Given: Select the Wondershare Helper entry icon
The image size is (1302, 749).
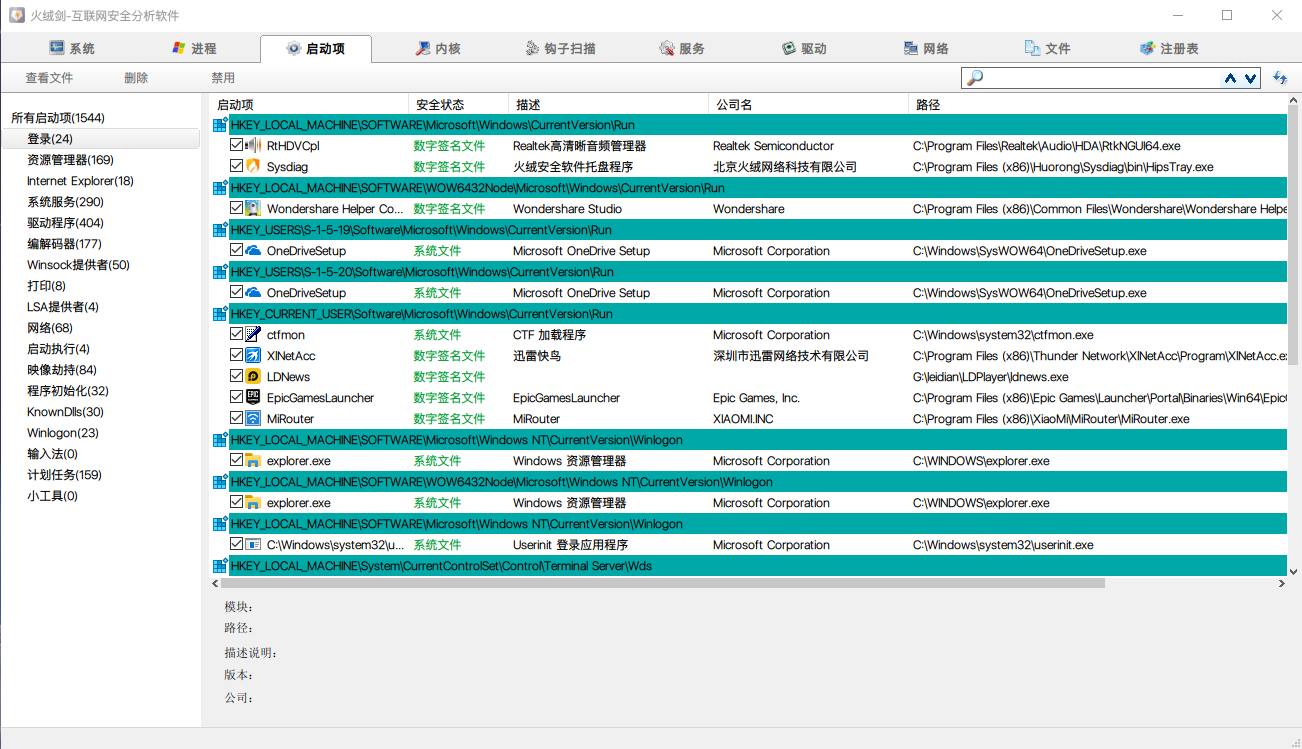Looking at the screenshot, I should (253, 209).
